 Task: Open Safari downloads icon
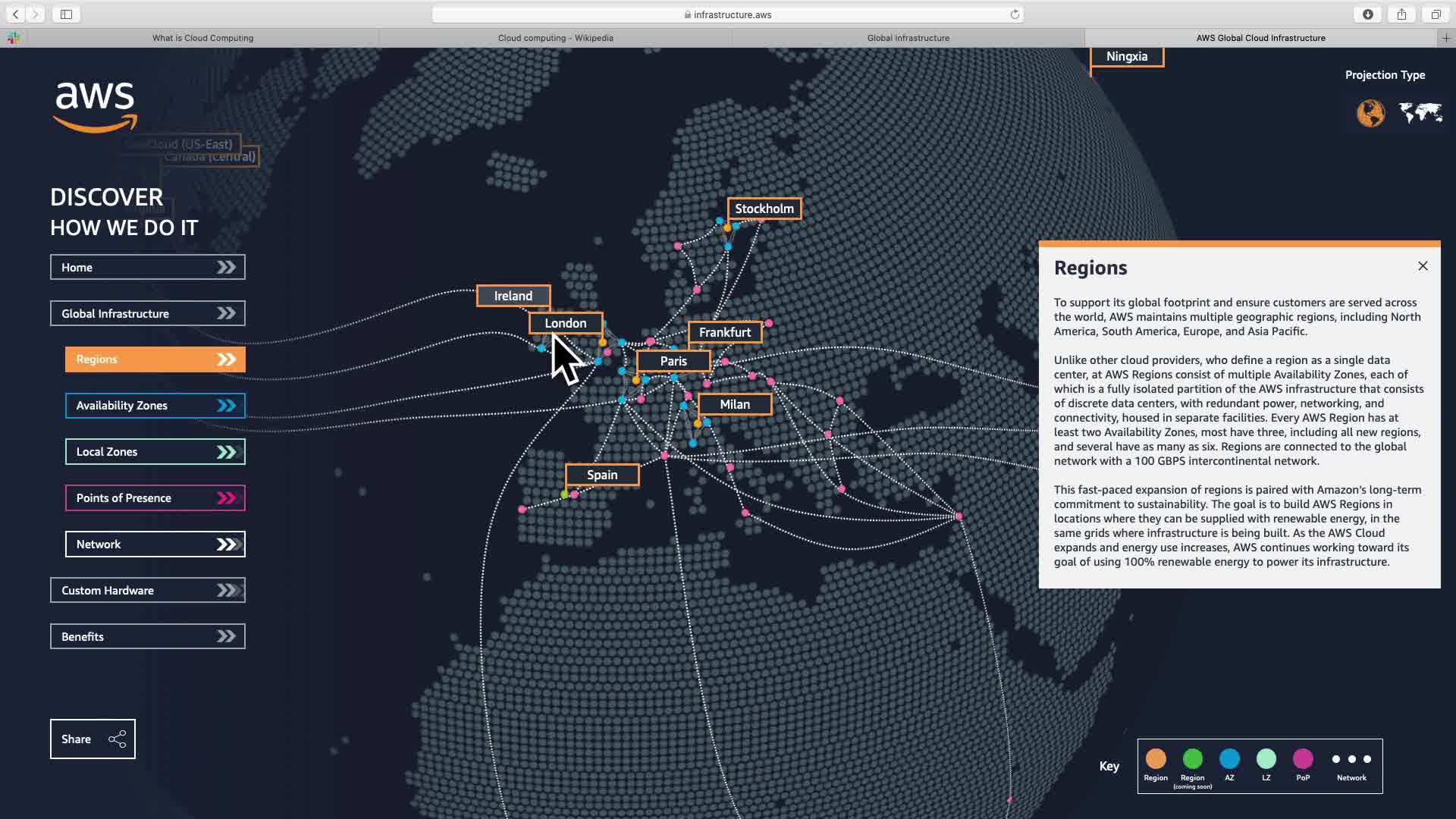click(1367, 14)
